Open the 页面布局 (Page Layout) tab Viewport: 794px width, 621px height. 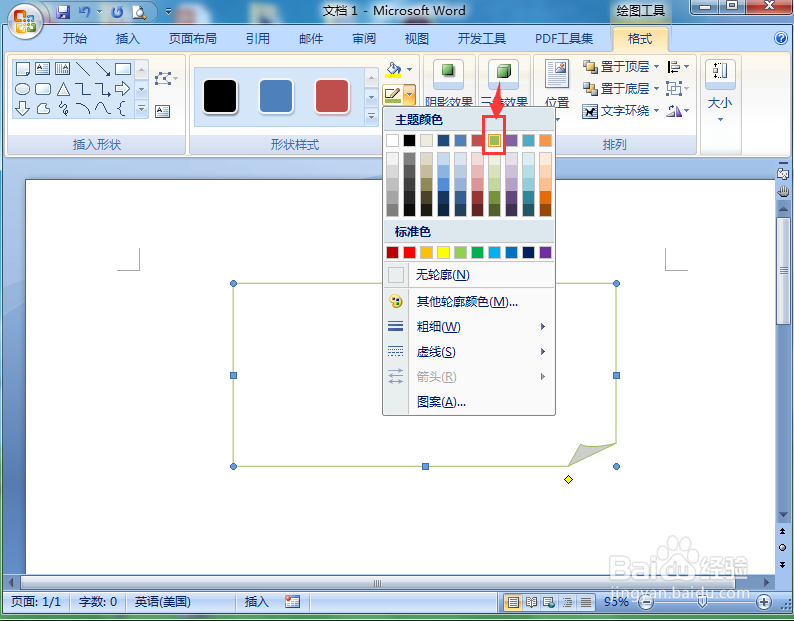(x=192, y=38)
